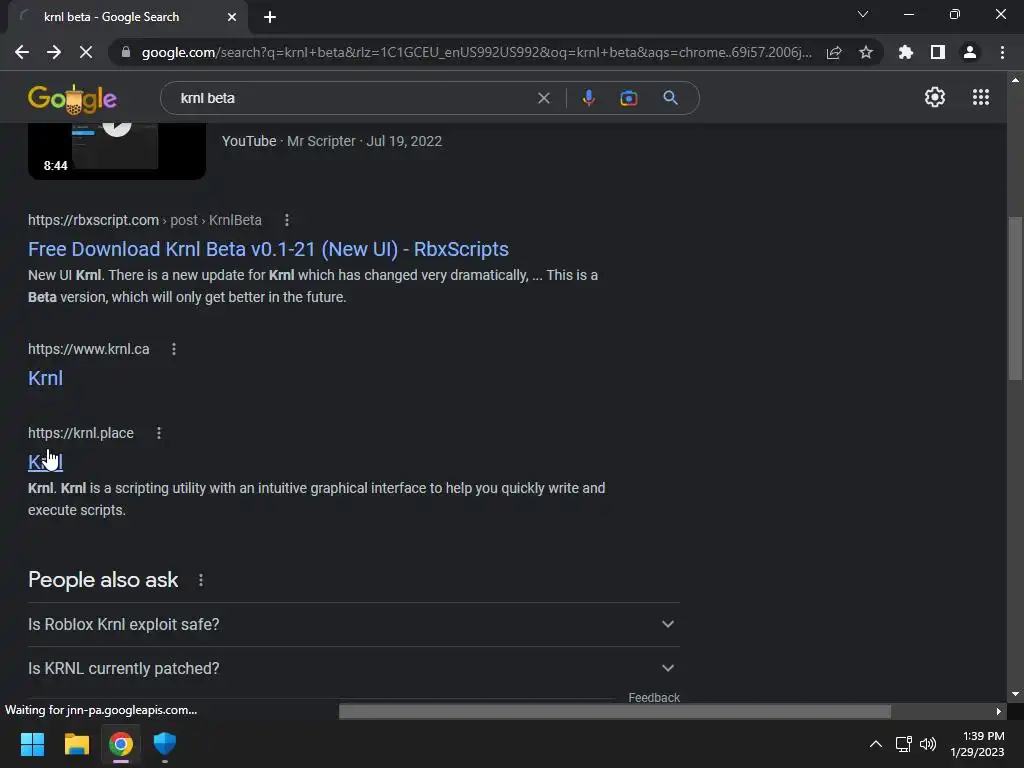Image resolution: width=1024 pixels, height=768 pixels.
Task: Close the krnl beta Google Search tab
Action: [232, 17]
